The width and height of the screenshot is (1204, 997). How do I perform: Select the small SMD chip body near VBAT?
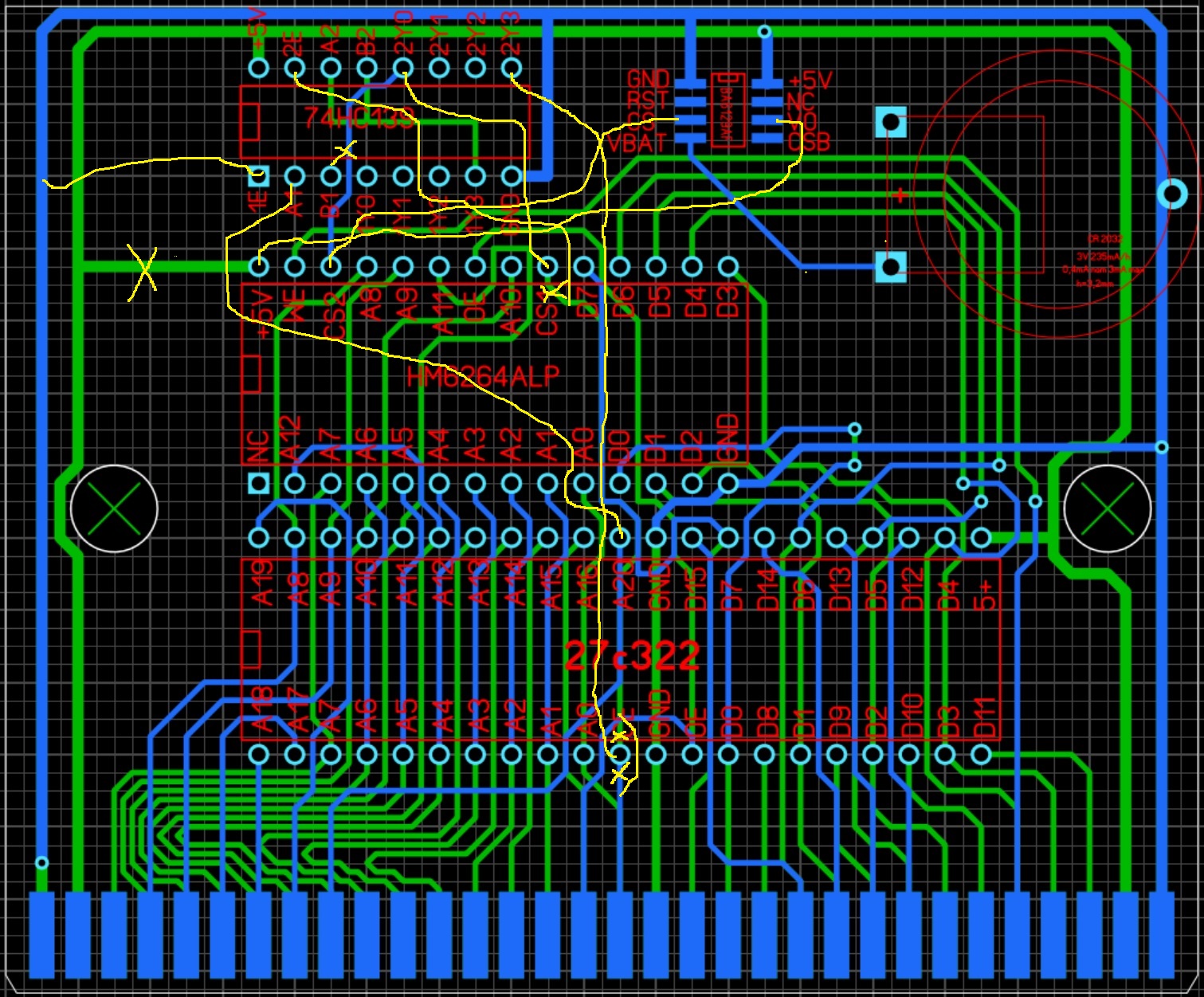click(727, 109)
